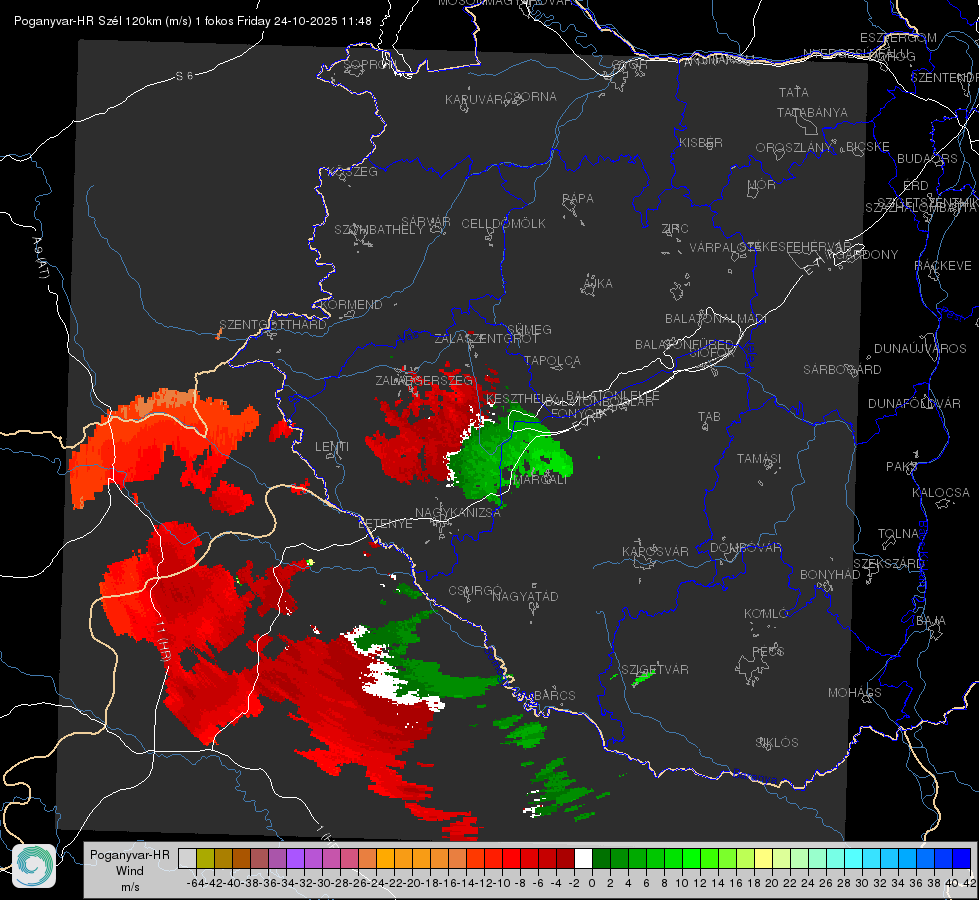Click the KAPUVAR town label
The width and height of the screenshot is (979, 900).
click(x=474, y=100)
